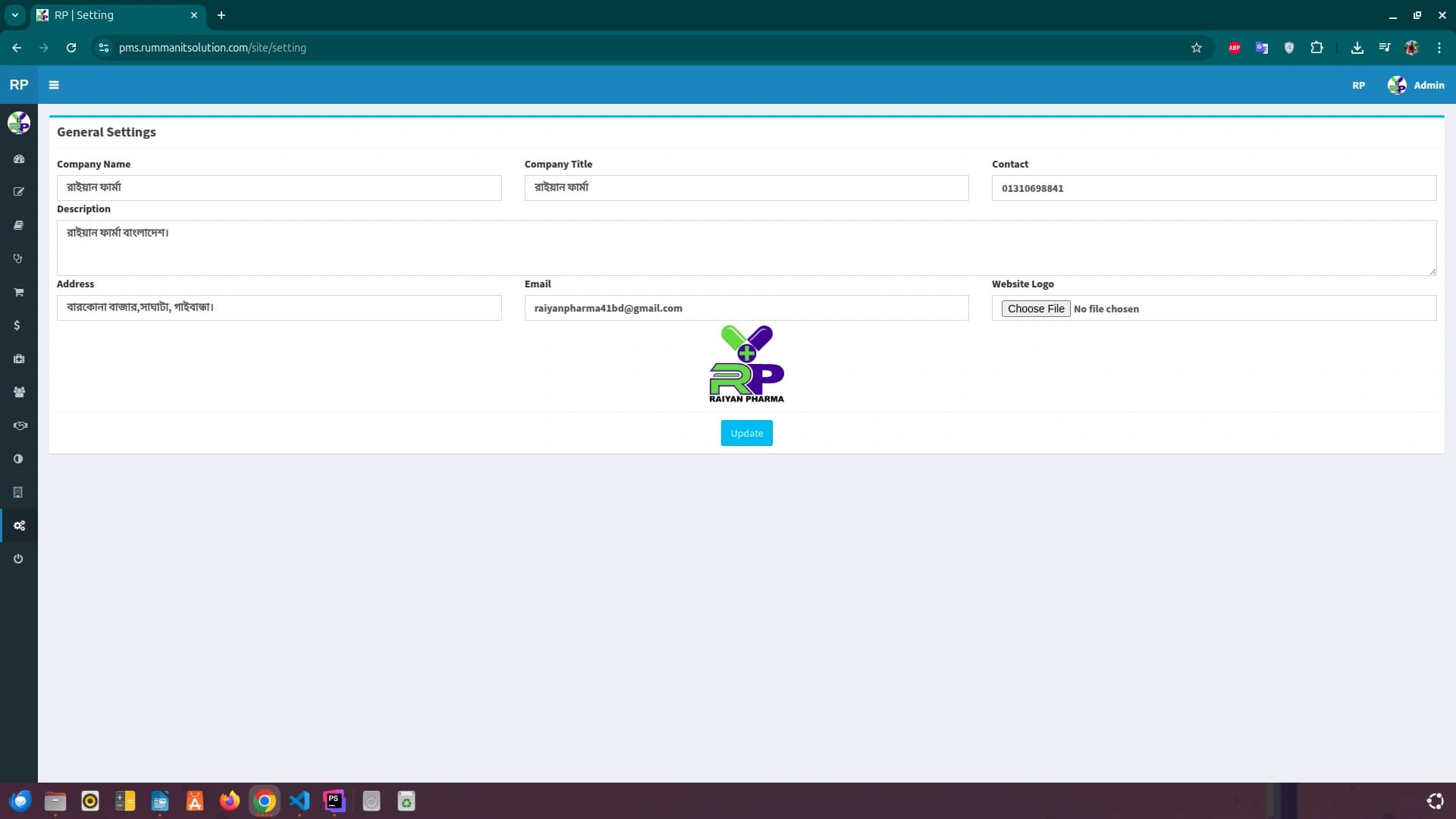Image resolution: width=1456 pixels, height=819 pixels.
Task: Open the dashboard gauge icon in sidebar
Action: click(19, 159)
